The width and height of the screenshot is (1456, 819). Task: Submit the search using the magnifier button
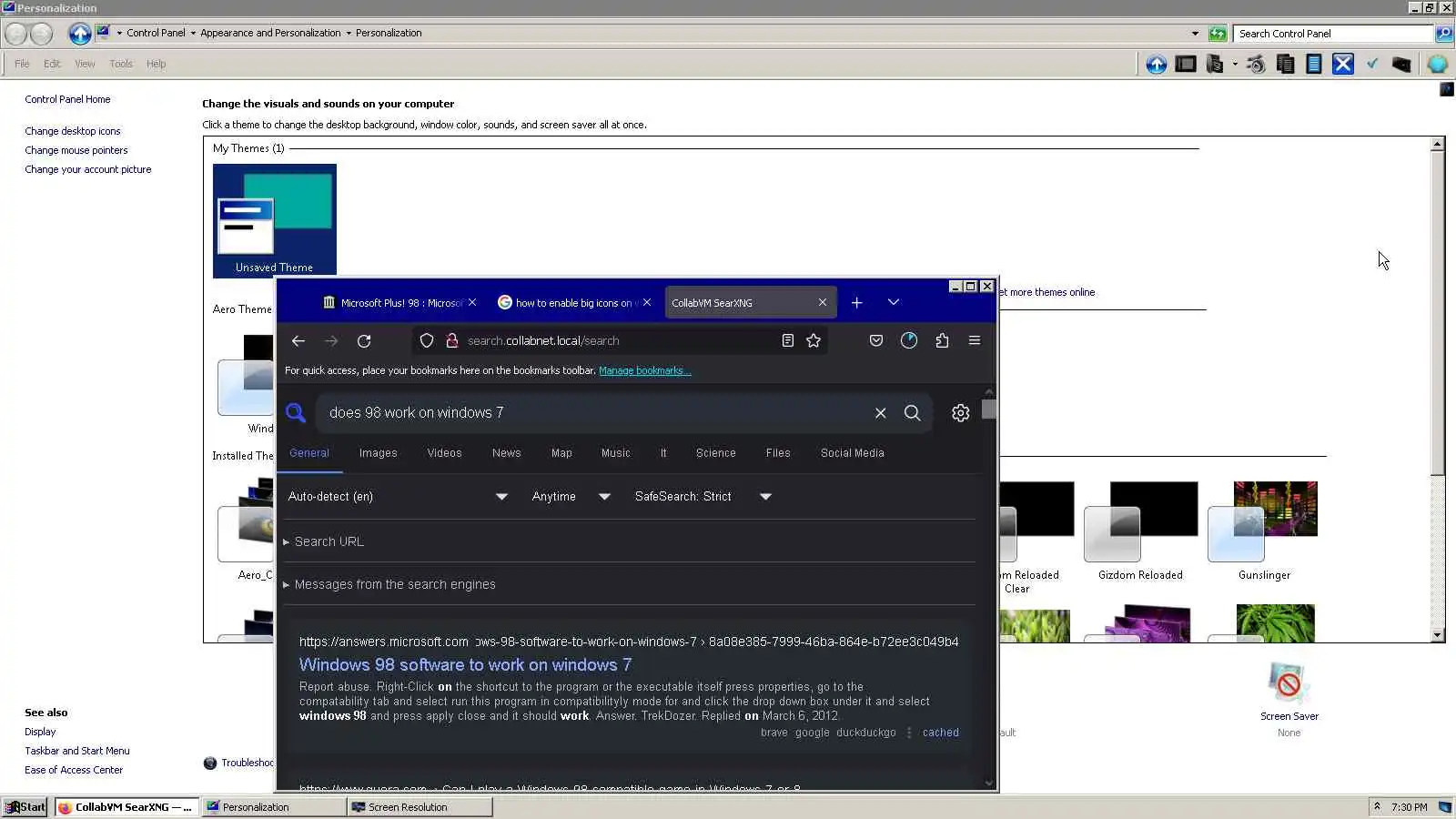[x=912, y=413]
